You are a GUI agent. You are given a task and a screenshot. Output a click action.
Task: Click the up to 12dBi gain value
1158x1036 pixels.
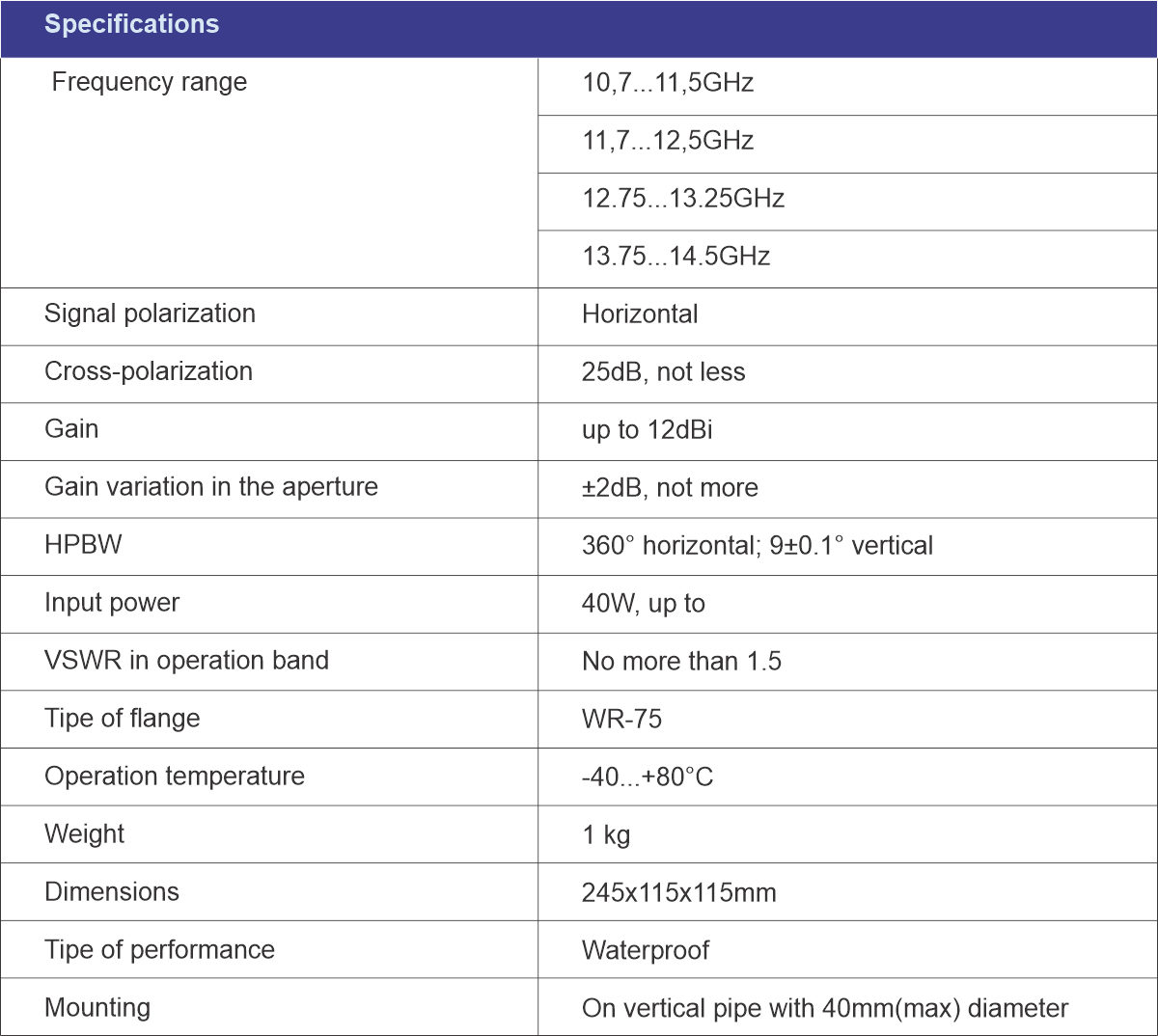647,430
